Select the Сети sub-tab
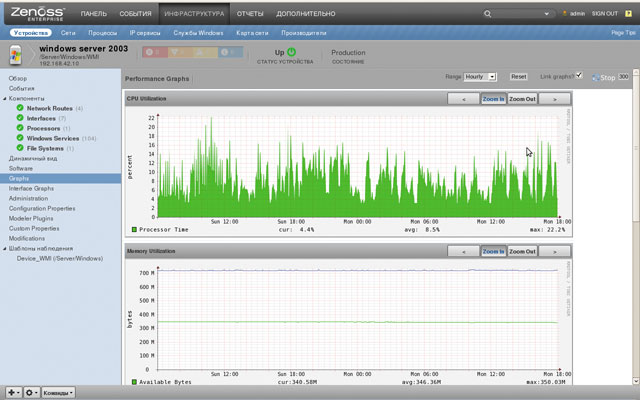The width and height of the screenshot is (640, 400). (x=68, y=33)
